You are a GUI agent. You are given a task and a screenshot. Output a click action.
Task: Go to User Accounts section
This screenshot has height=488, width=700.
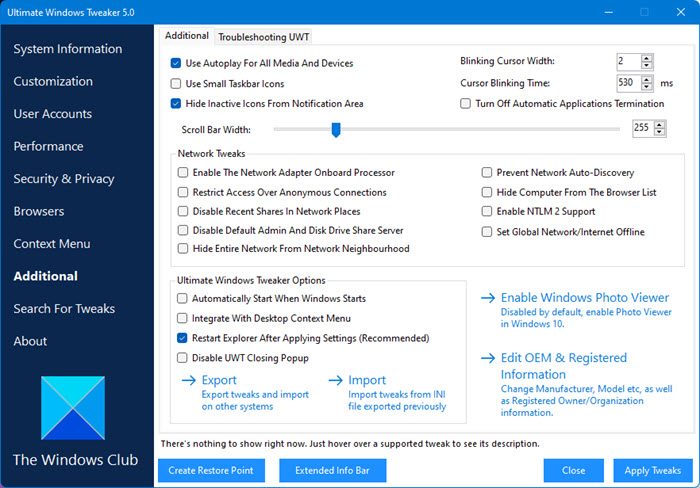tap(53, 114)
